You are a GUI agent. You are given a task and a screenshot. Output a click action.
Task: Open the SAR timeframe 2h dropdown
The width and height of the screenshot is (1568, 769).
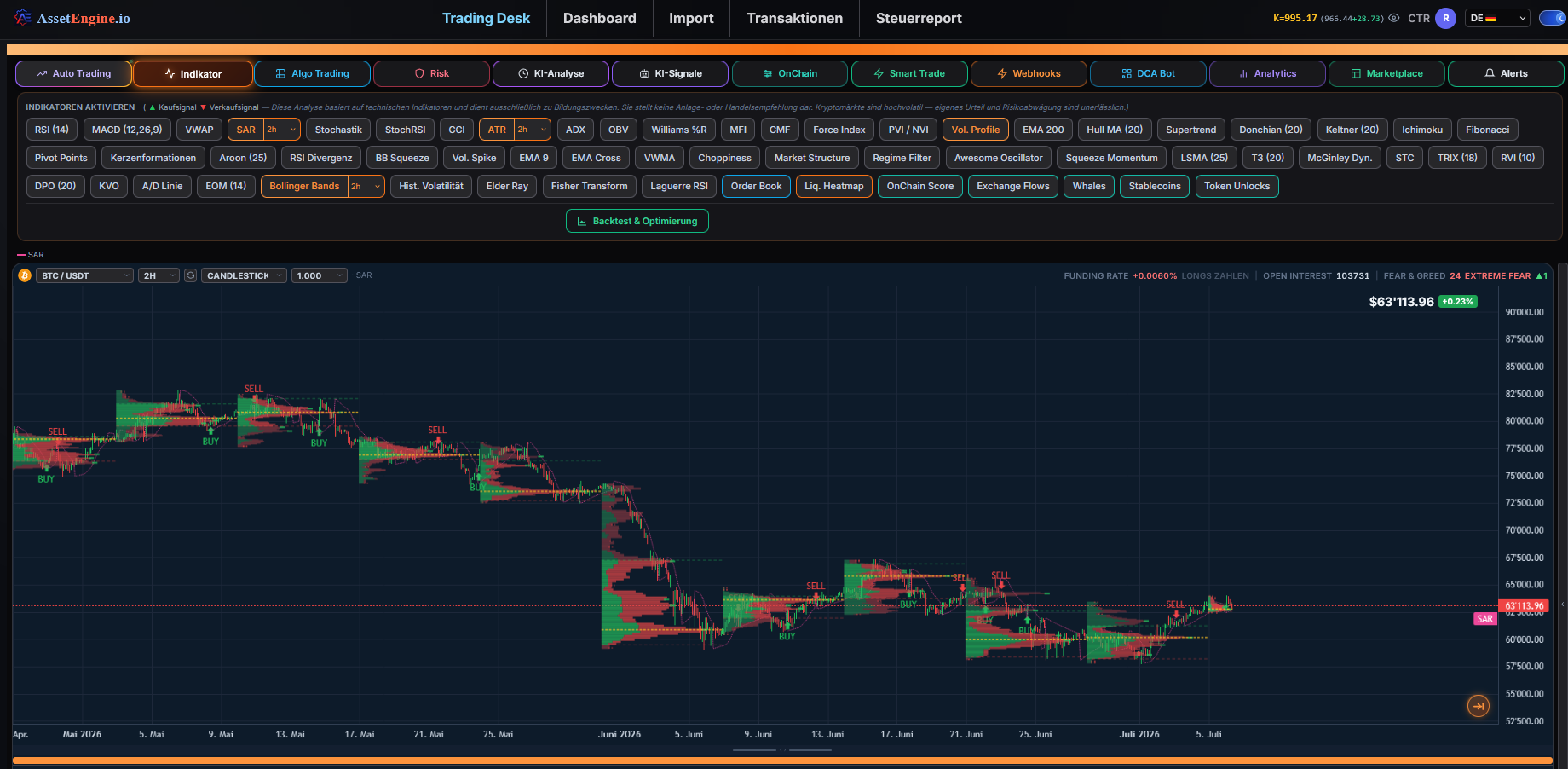click(x=282, y=130)
